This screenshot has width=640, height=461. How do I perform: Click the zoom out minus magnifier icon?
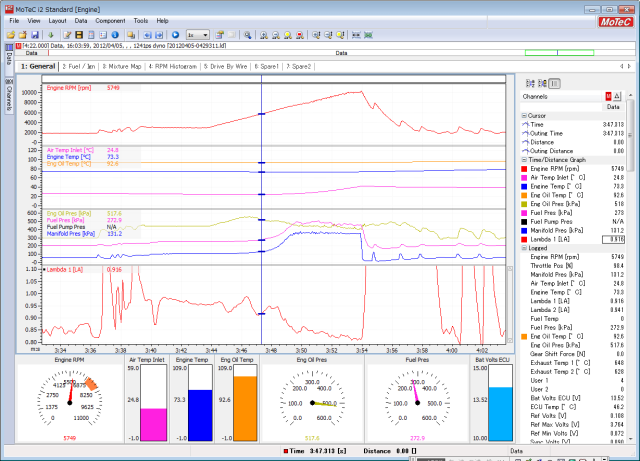click(276, 35)
